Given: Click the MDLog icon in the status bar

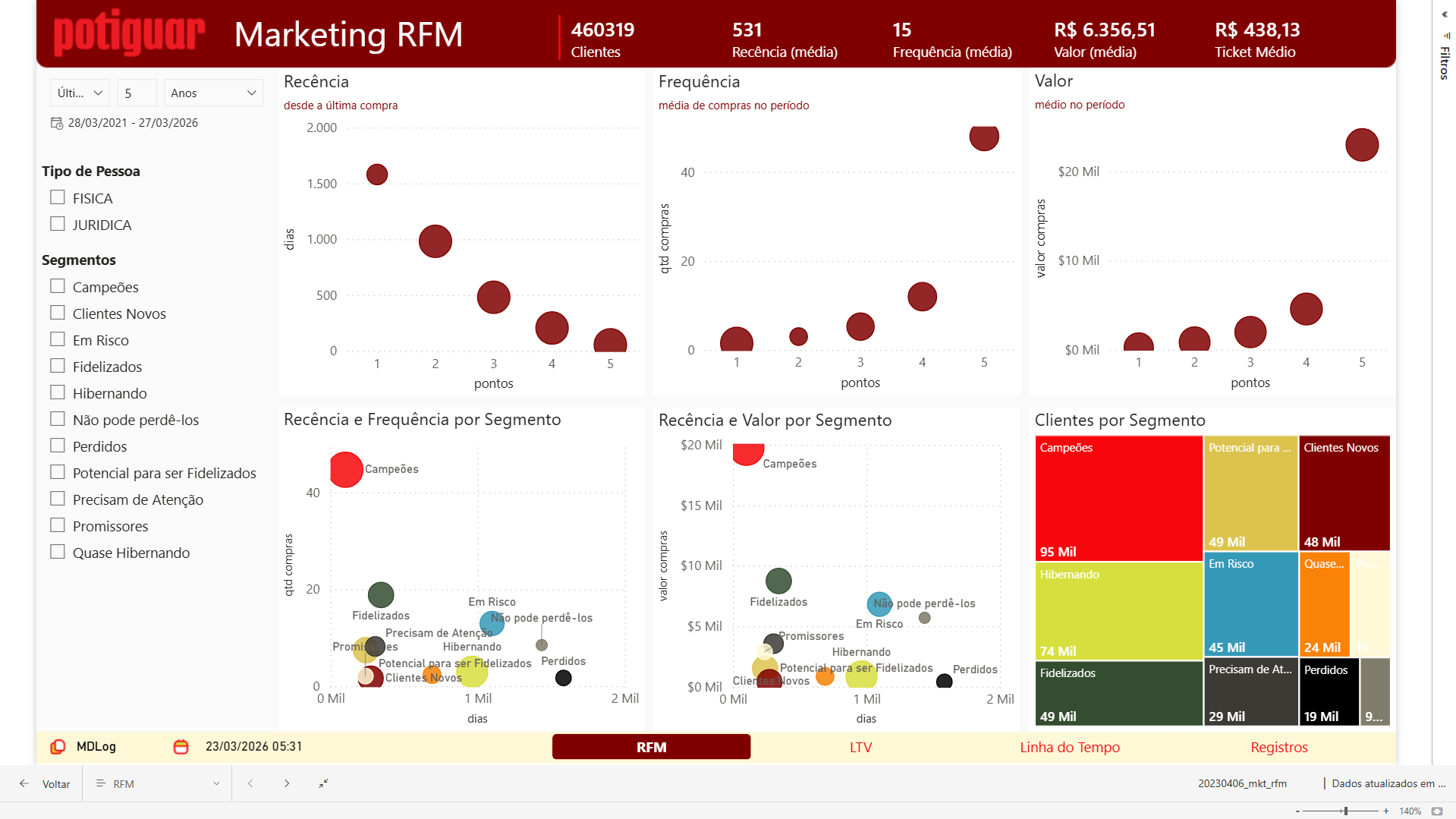Looking at the screenshot, I should [58, 747].
